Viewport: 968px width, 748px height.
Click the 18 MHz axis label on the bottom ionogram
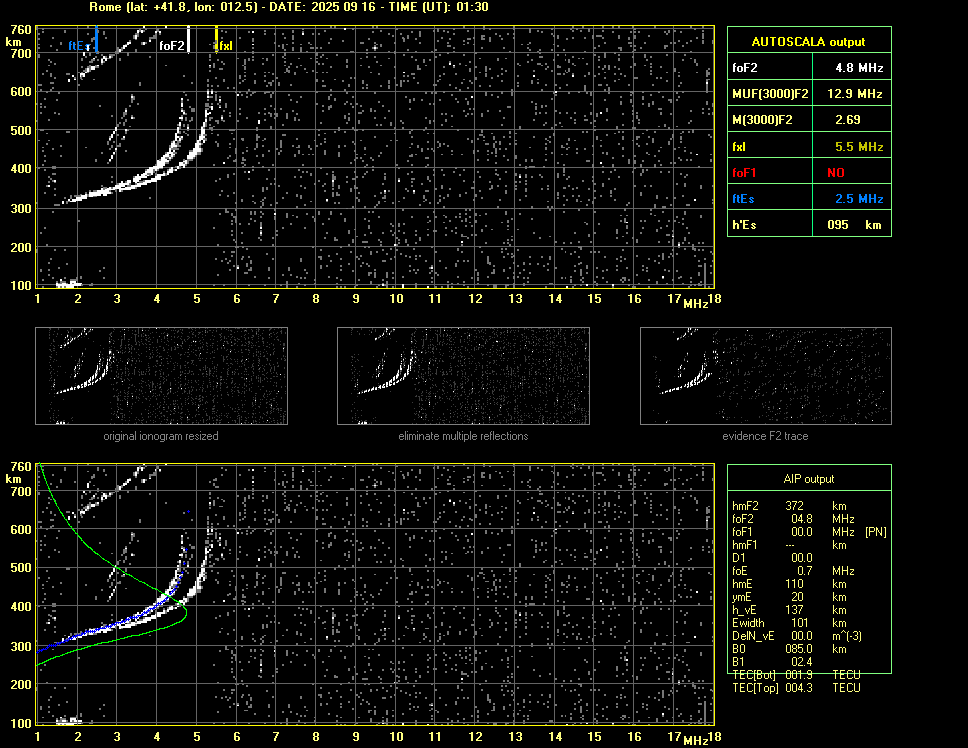click(x=714, y=737)
